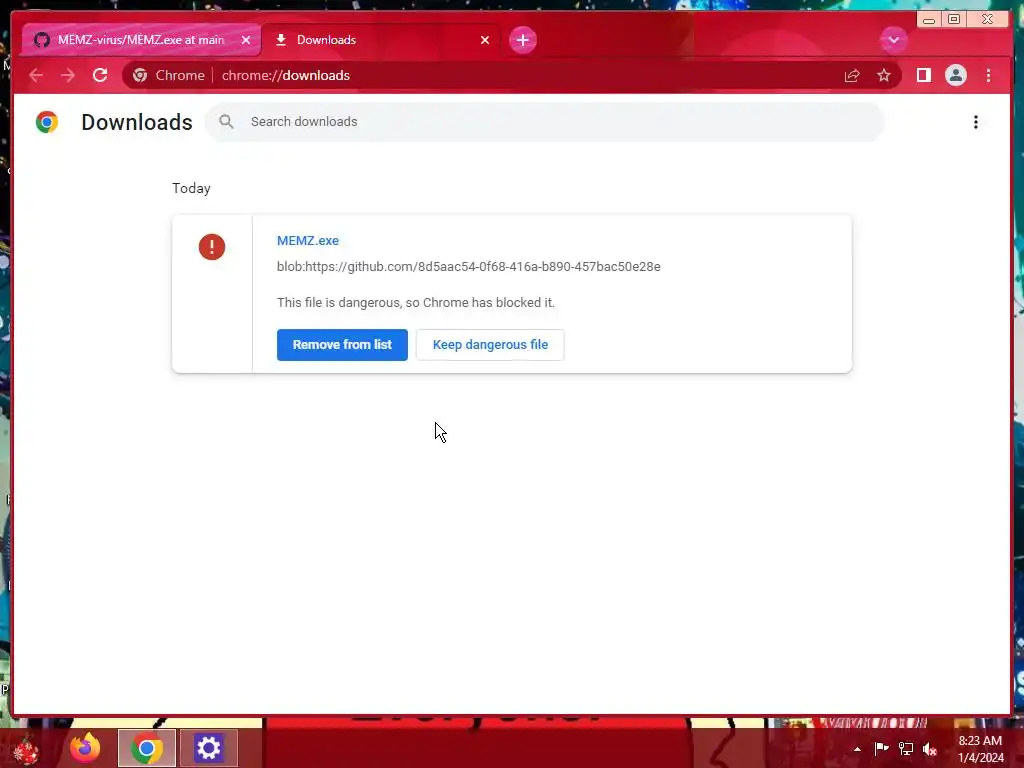This screenshot has height=768, width=1024.
Task: Click the red dangerous file warning icon
Action: pyautogui.click(x=212, y=247)
